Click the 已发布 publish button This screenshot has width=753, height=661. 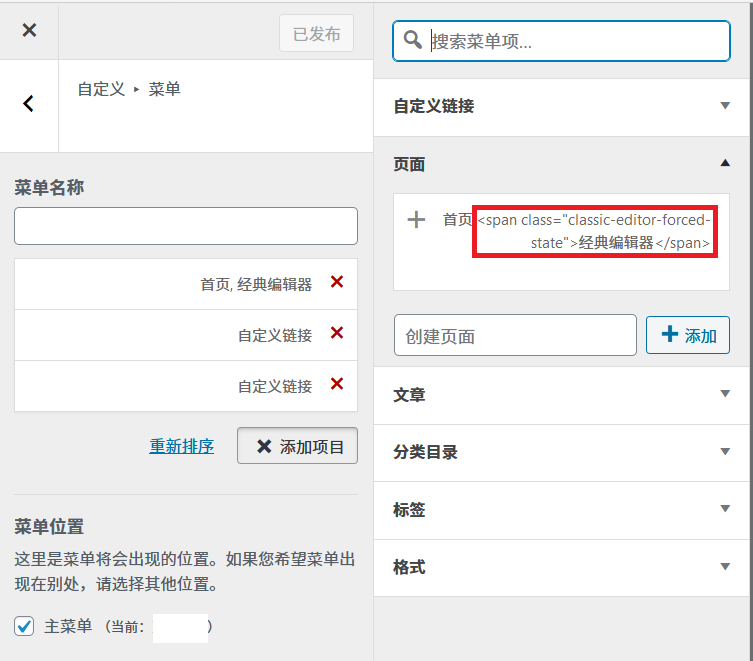(x=316, y=34)
